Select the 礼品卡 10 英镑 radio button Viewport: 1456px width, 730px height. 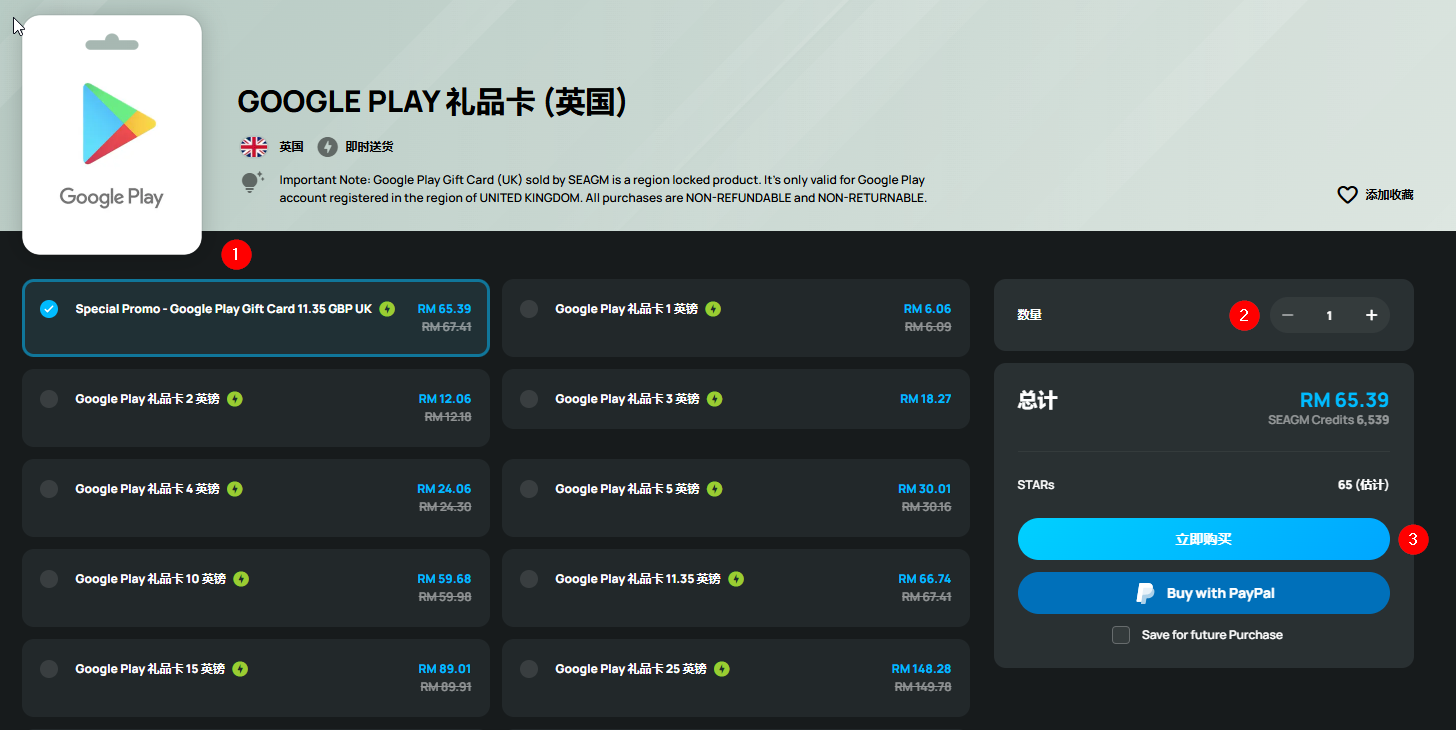pyautogui.click(x=49, y=579)
